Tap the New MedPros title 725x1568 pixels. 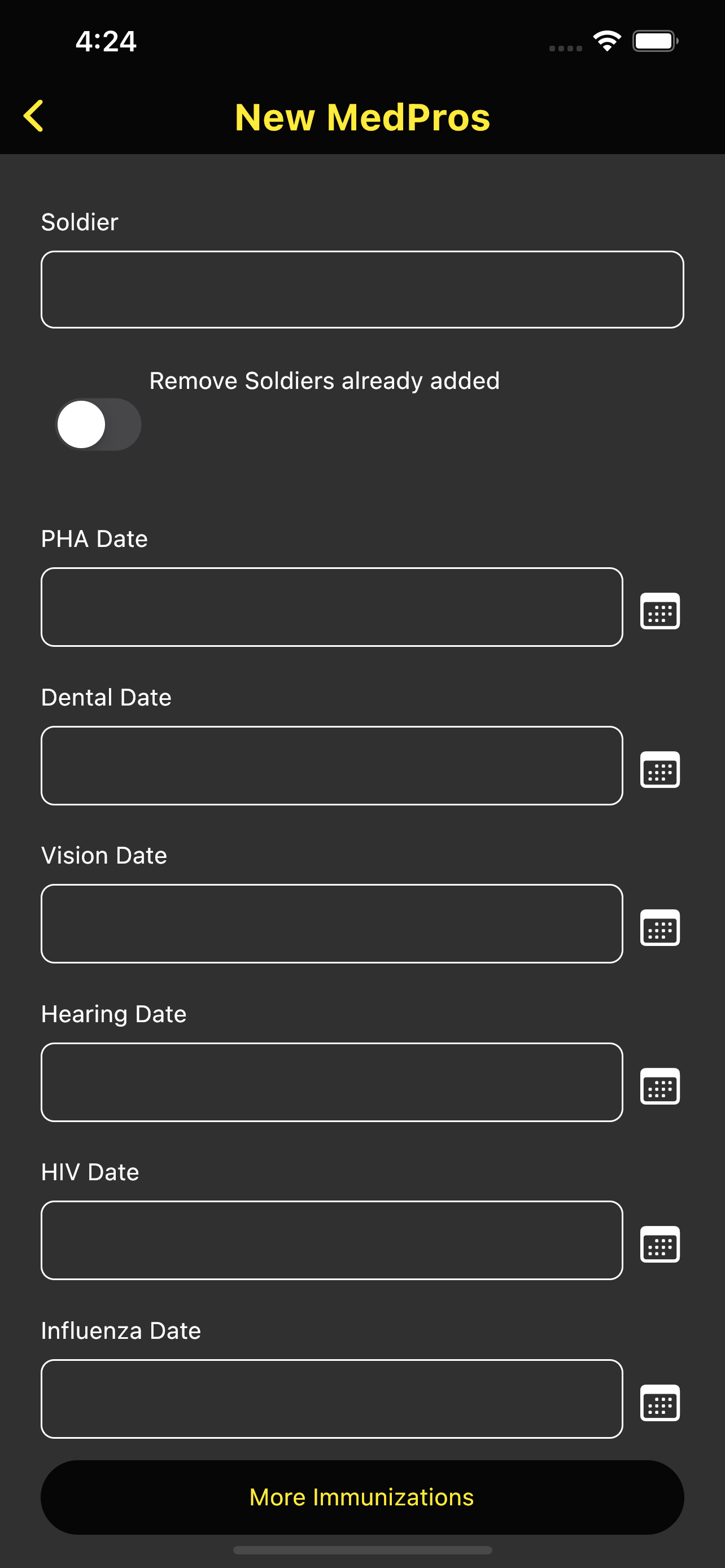(x=362, y=117)
